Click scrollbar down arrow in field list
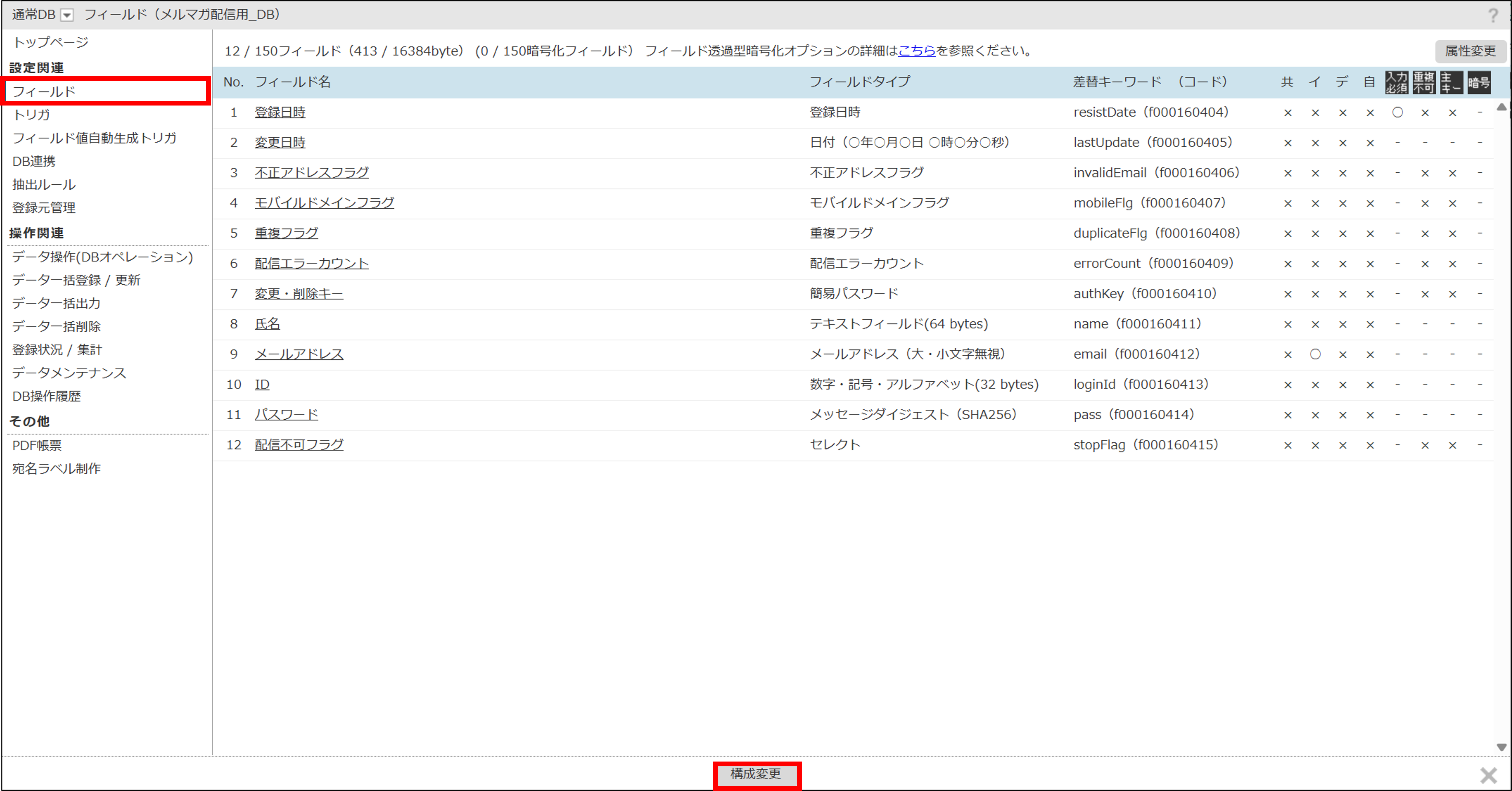 point(1501,747)
